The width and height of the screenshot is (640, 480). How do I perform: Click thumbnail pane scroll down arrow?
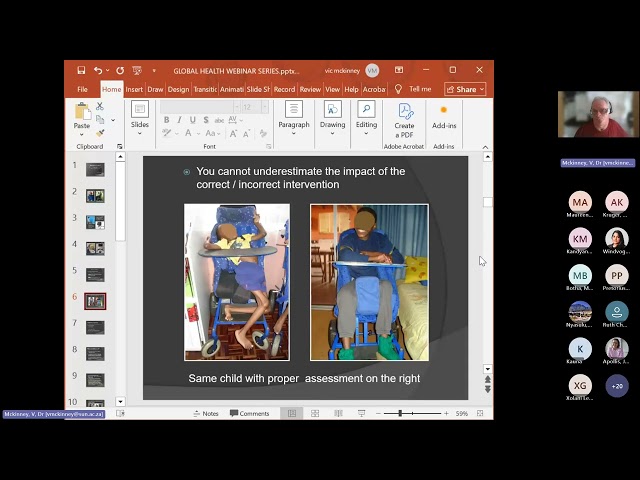(120, 402)
